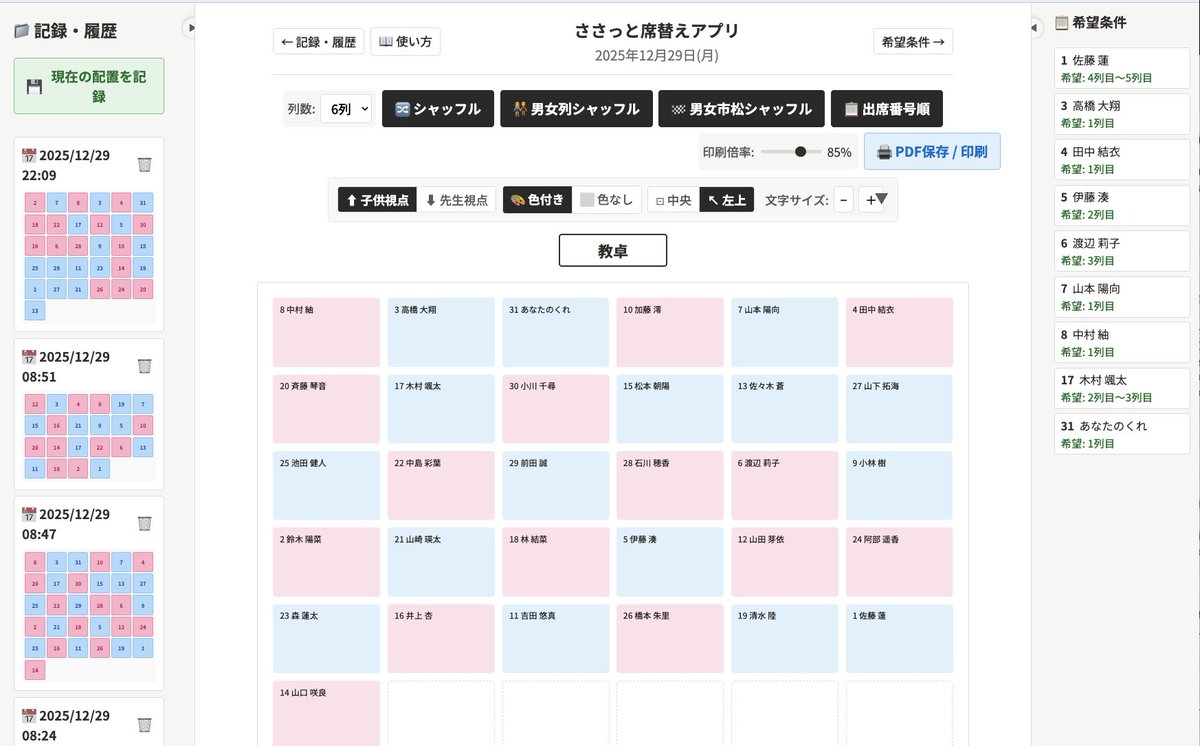Click the calendar icon on the 08:51 record

coord(27,357)
